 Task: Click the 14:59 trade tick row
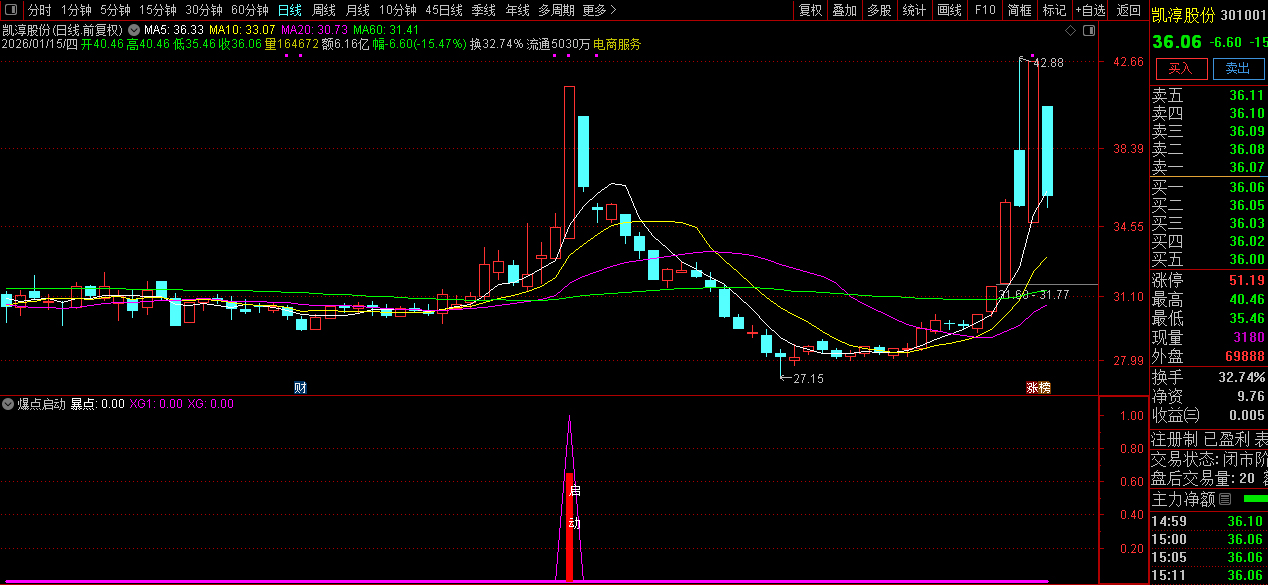pyautogui.click(x=1209, y=521)
